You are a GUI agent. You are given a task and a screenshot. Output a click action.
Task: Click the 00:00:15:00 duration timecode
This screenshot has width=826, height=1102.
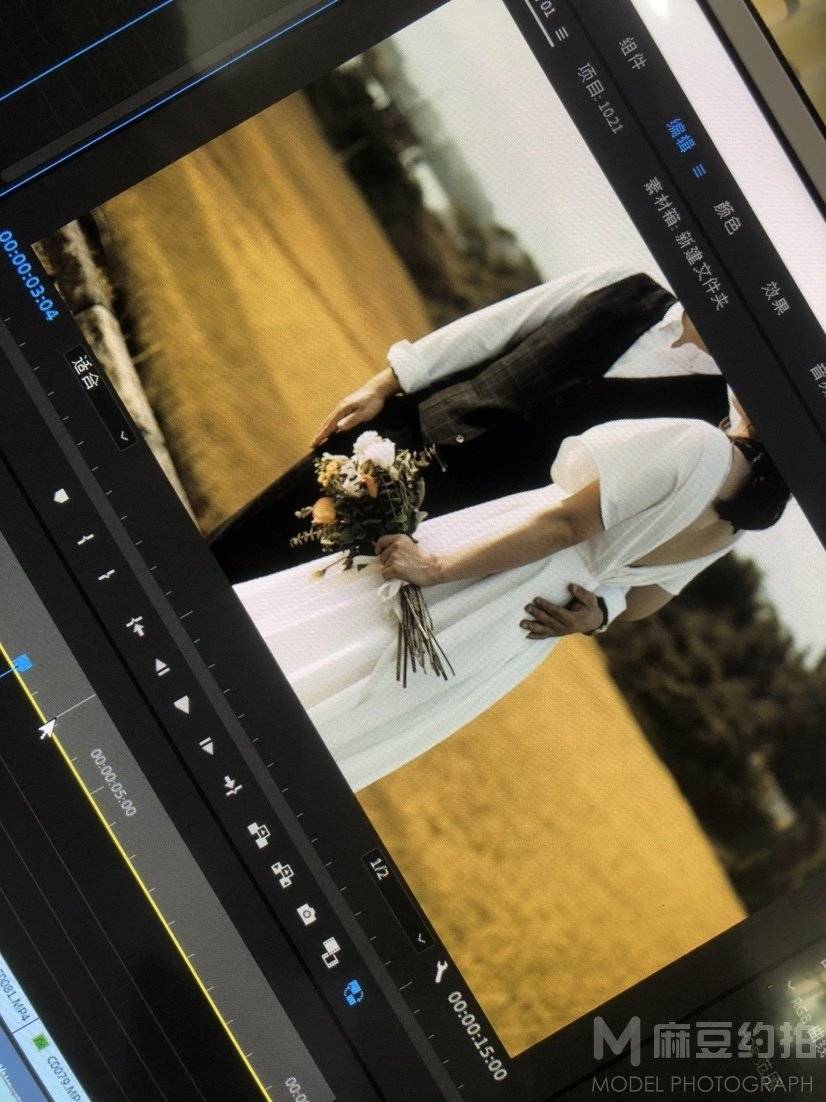pyautogui.click(x=477, y=1035)
